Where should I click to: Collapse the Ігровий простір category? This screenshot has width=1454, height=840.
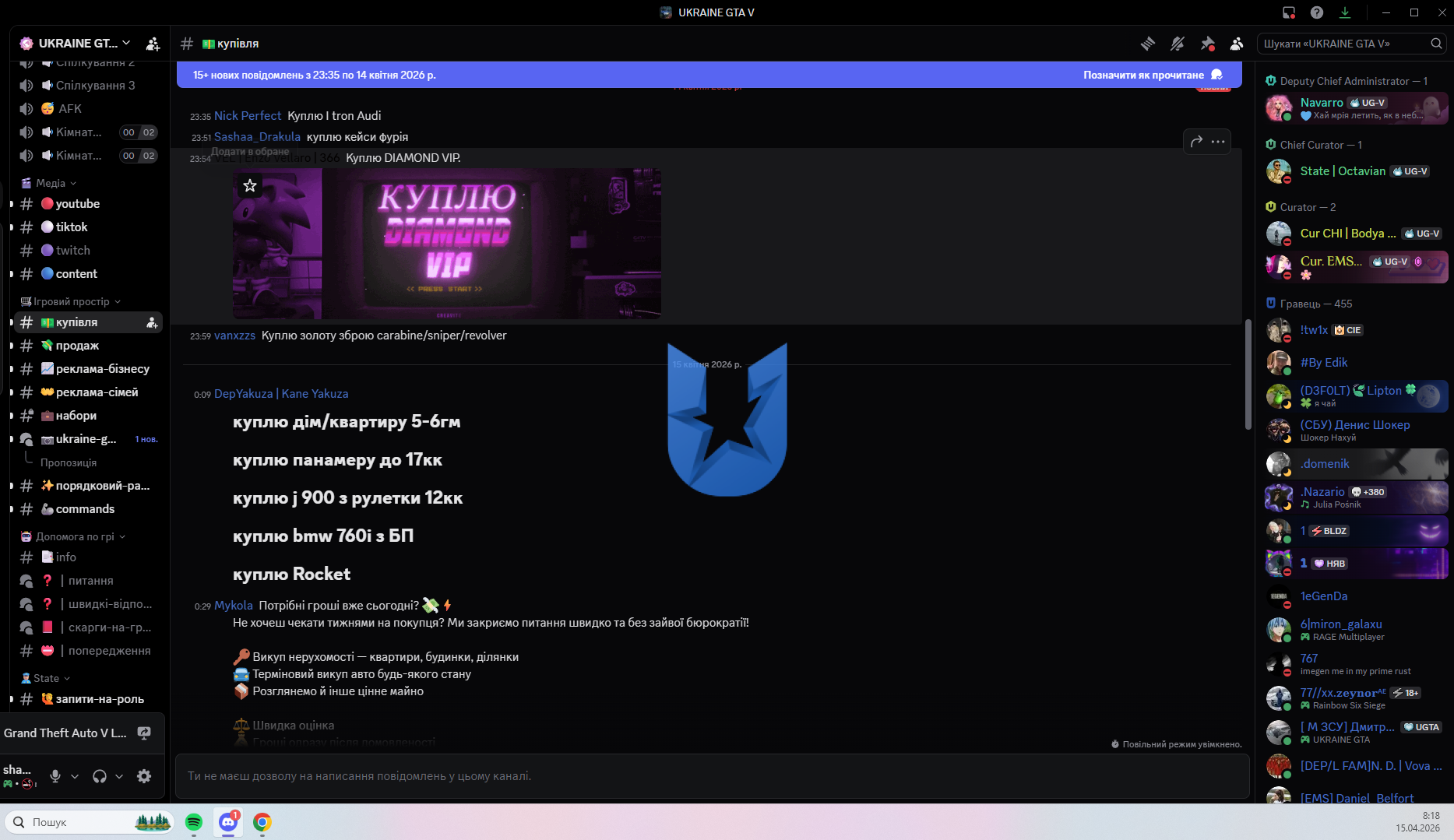[x=70, y=301]
